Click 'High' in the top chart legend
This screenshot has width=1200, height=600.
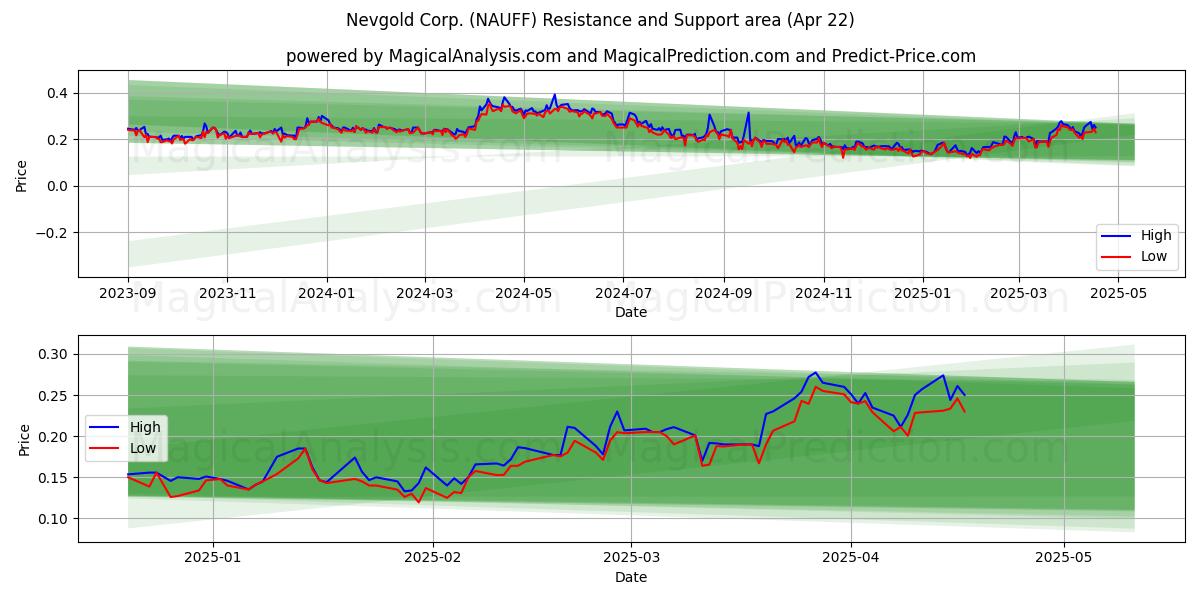[1156, 236]
